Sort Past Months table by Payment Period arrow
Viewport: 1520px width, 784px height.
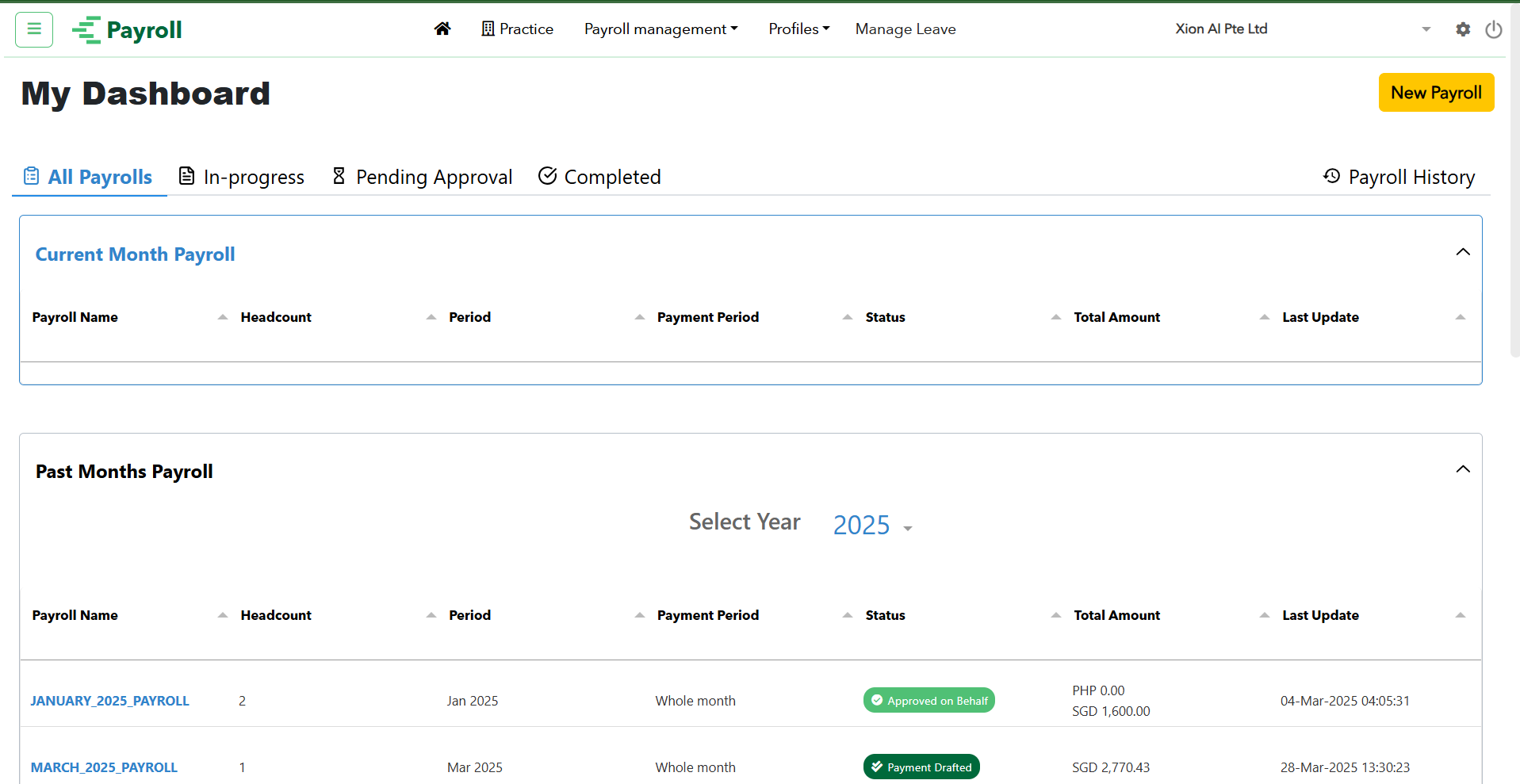tap(848, 615)
